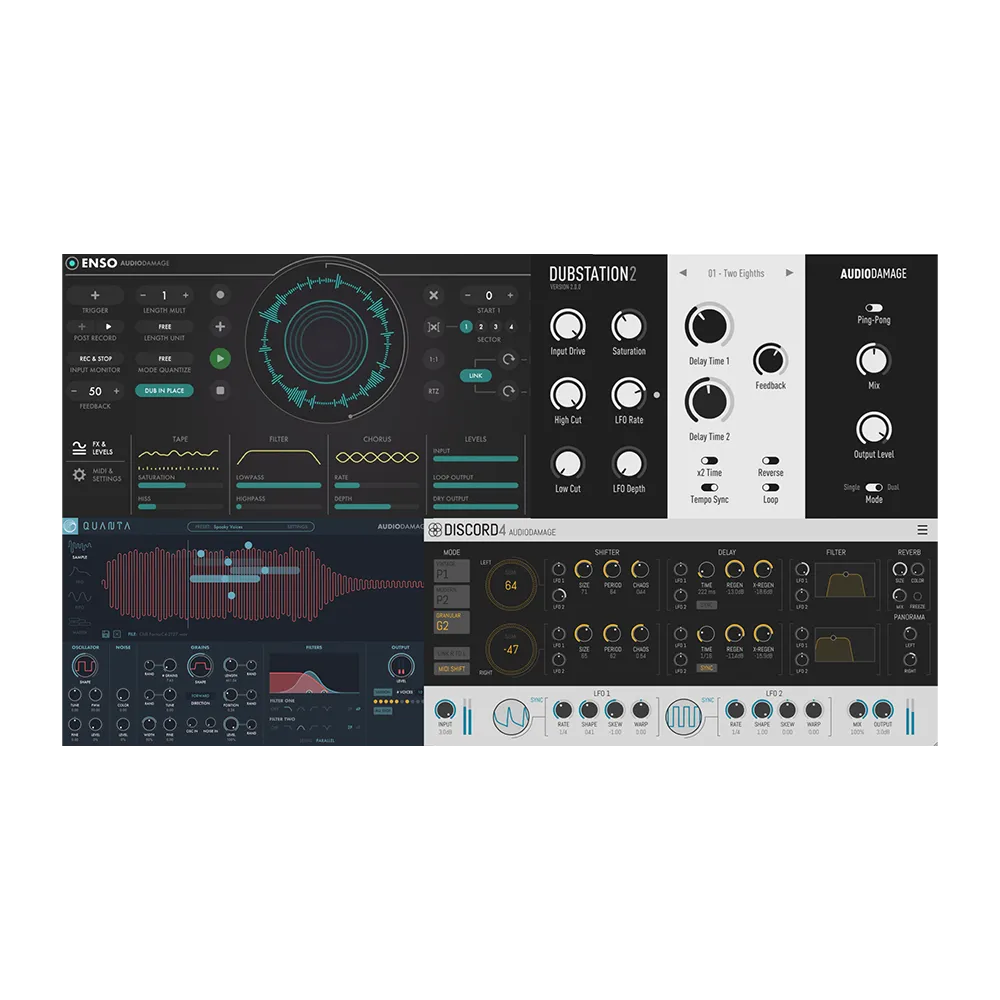Select sector 3 in Enso

[x=496, y=327]
